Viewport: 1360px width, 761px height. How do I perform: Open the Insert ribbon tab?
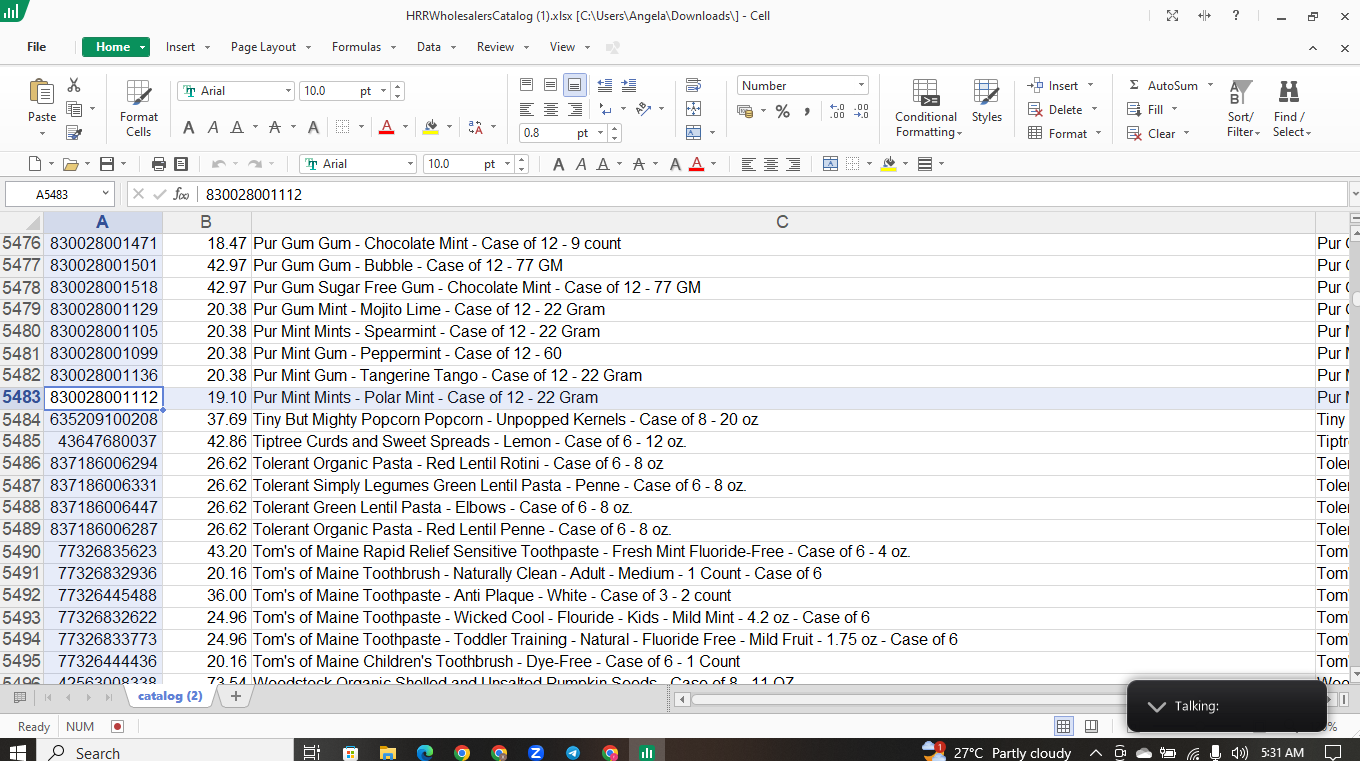click(181, 47)
